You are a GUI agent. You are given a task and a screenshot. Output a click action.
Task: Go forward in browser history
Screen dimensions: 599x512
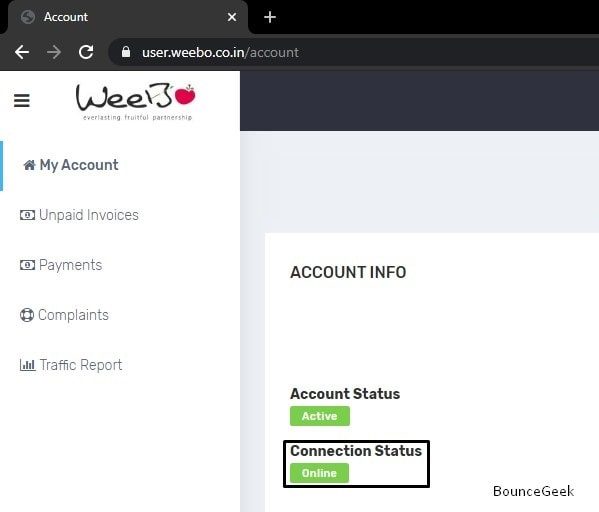pos(54,52)
